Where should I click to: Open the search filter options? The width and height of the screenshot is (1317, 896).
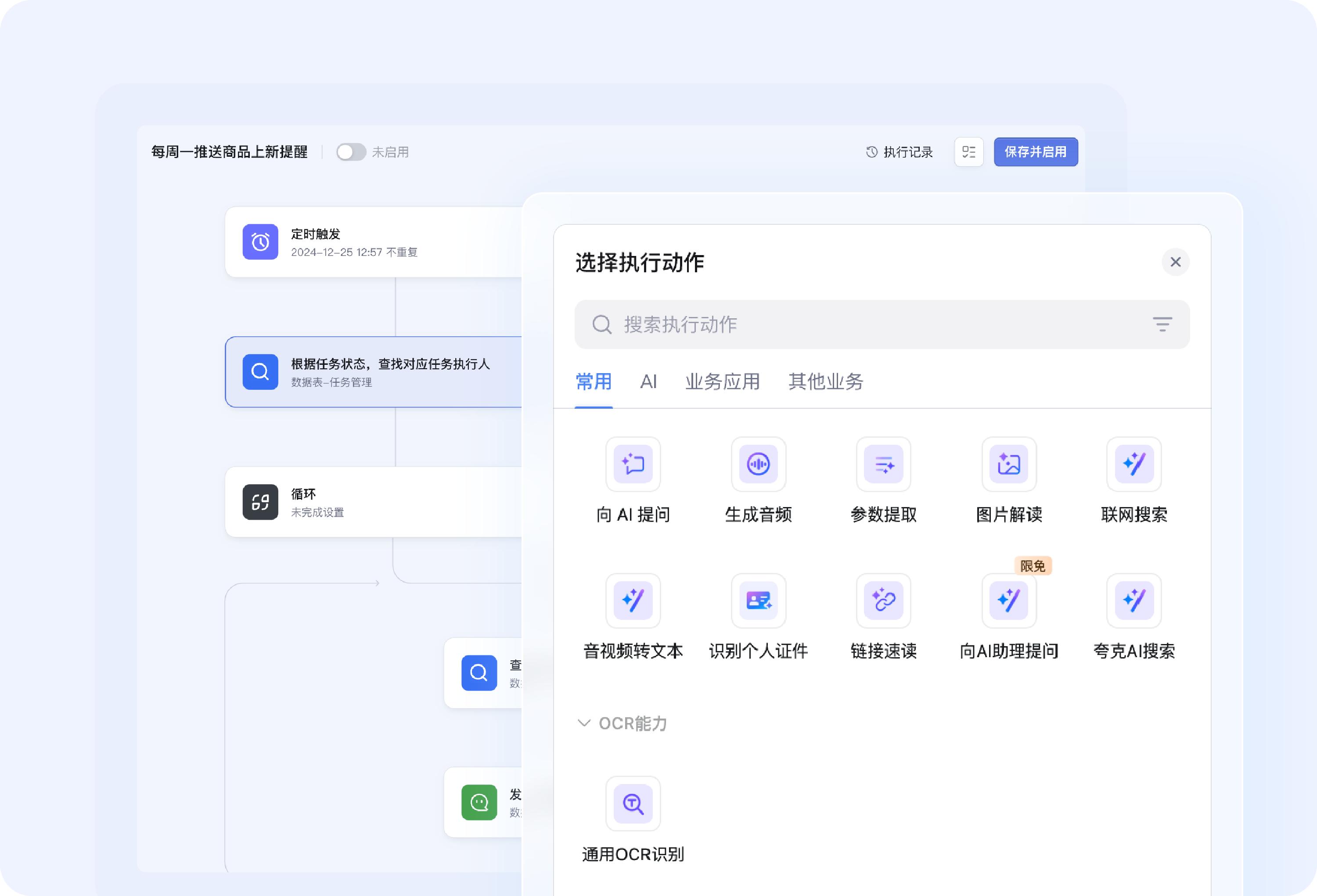[1163, 324]
